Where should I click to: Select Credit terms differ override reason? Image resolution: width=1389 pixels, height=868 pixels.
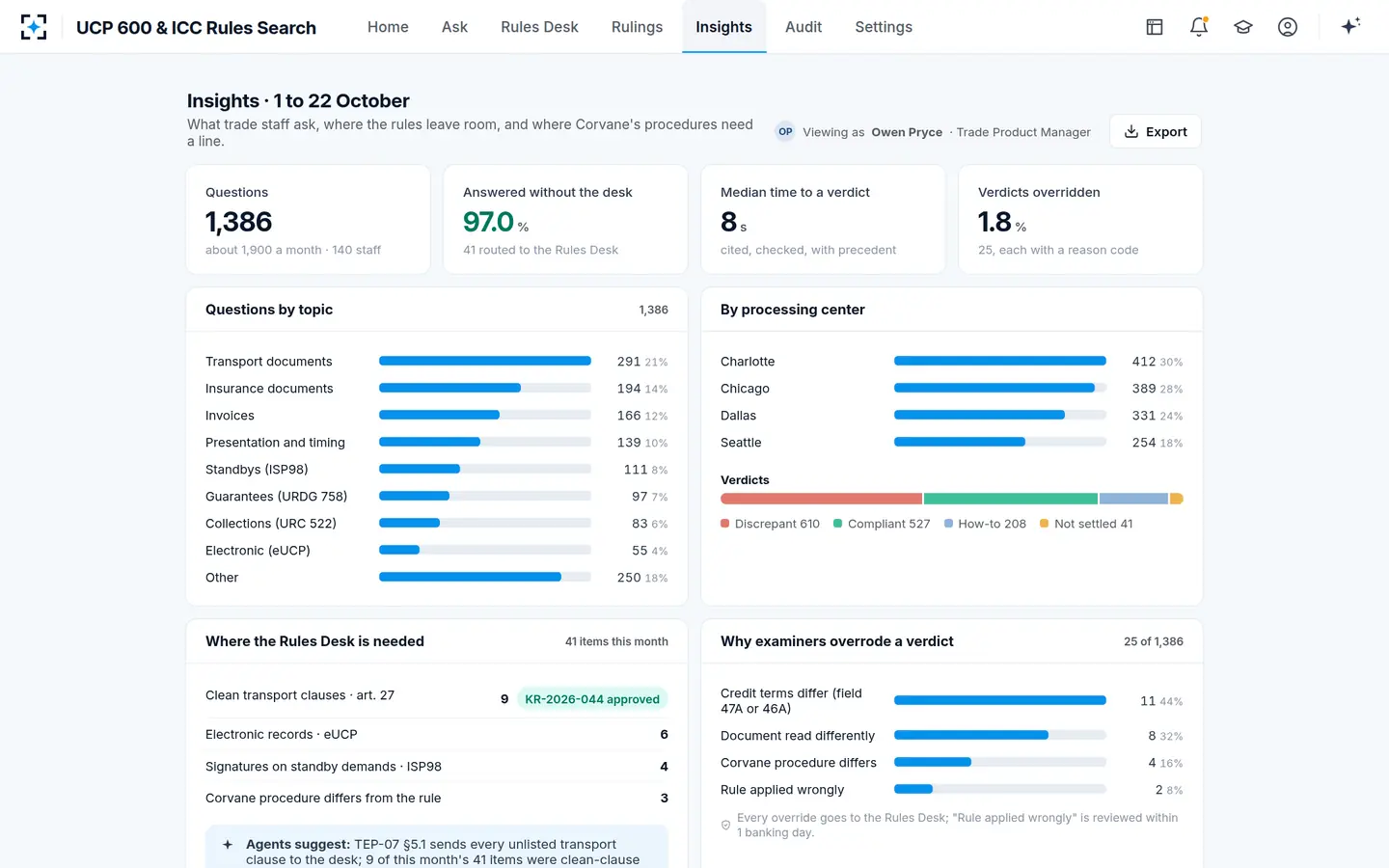tap(952, 701)
